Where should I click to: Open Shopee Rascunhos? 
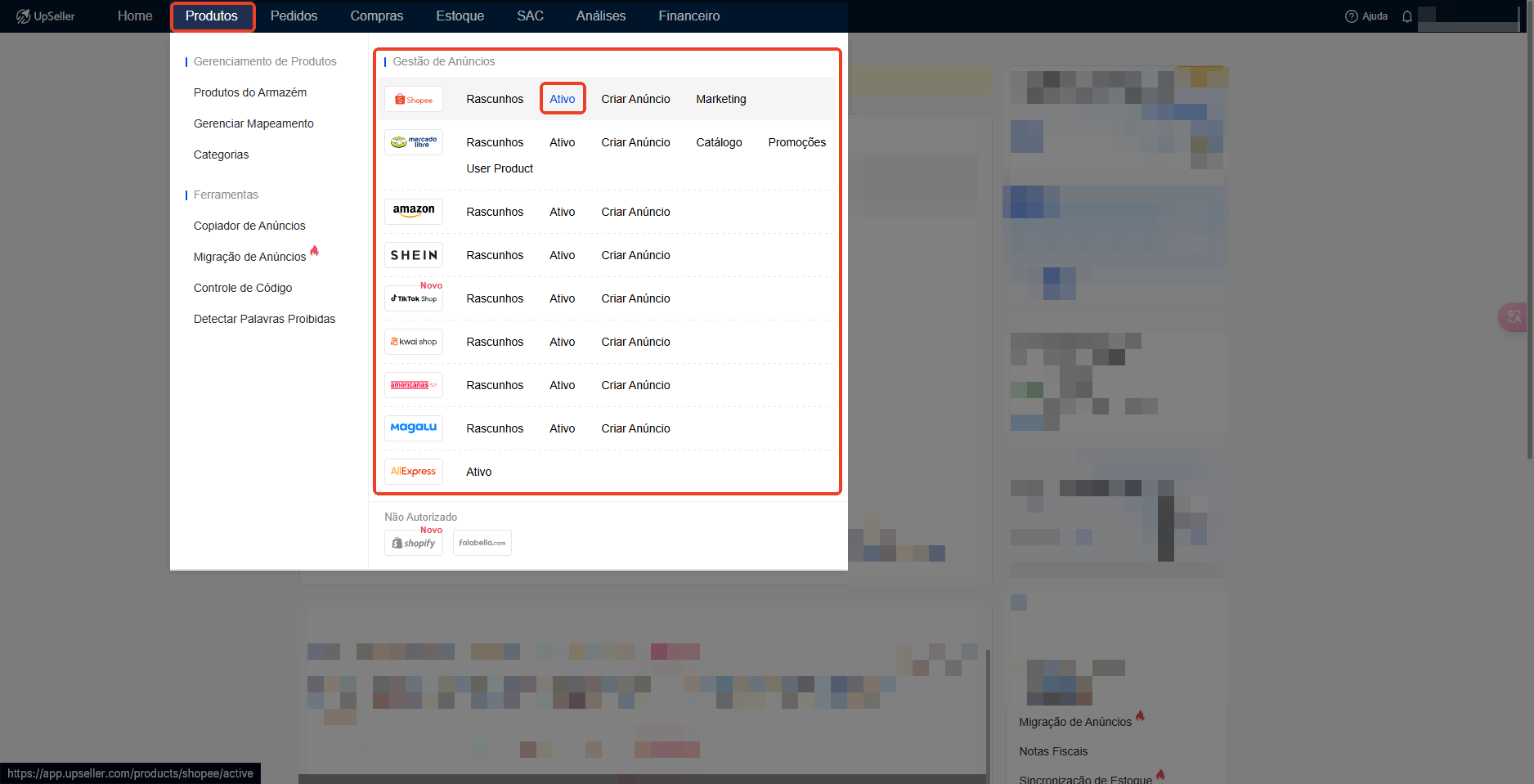point(495,99)
